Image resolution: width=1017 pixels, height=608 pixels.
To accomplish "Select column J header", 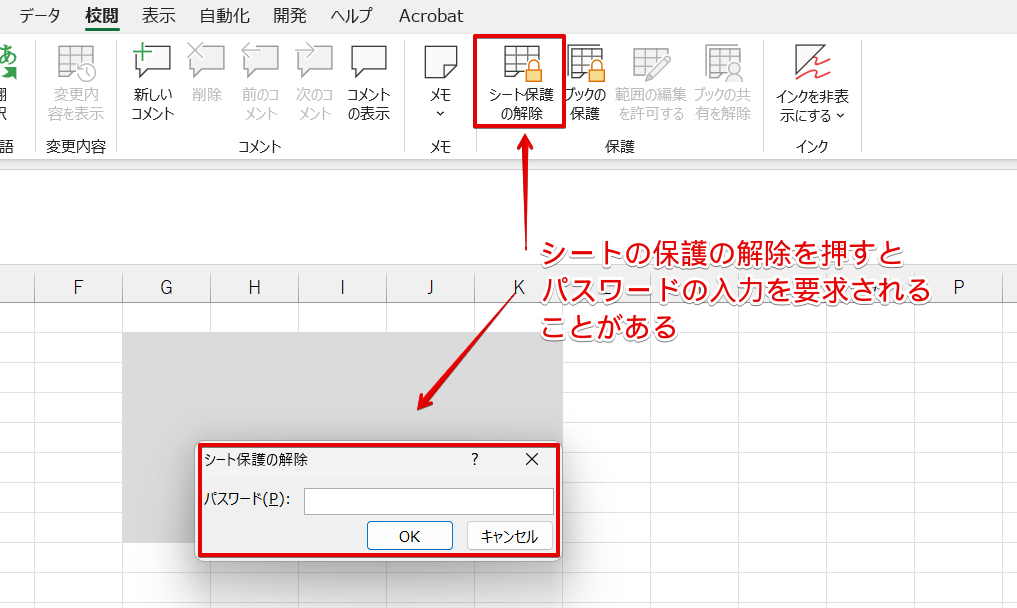I will click(x=431, y=287).
